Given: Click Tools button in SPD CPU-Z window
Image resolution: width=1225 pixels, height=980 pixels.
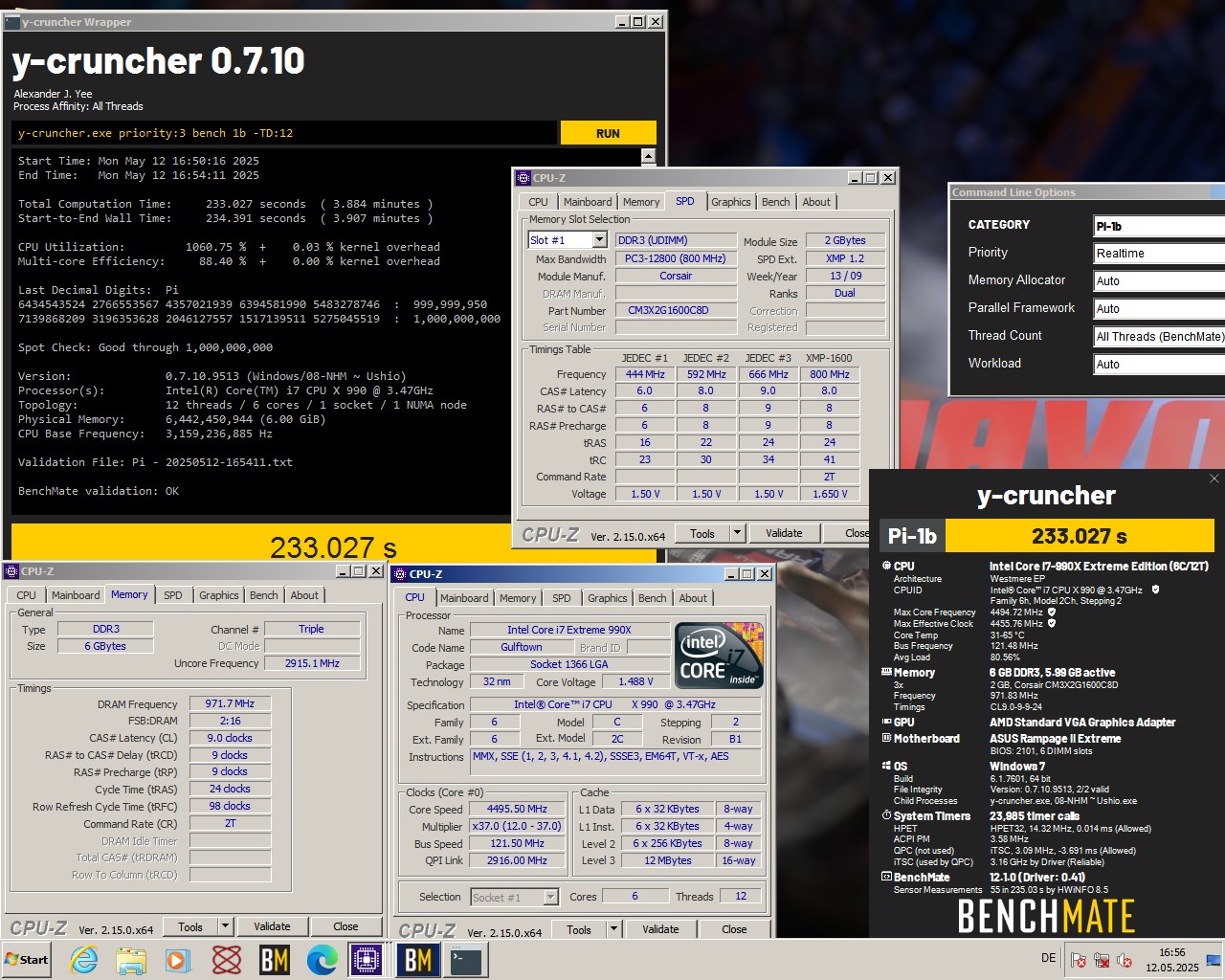Looking at the screenshot, I should click(x=702, y=533).
